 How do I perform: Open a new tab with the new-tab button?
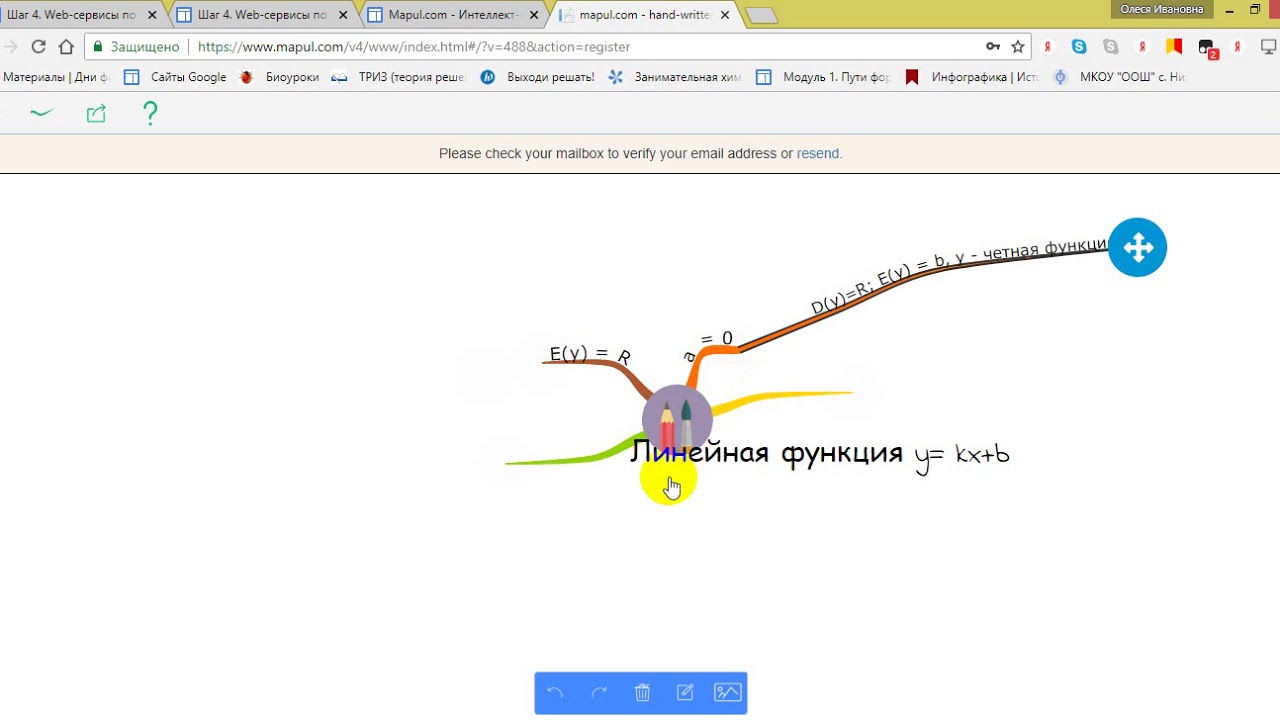click(x=761, y=15)
